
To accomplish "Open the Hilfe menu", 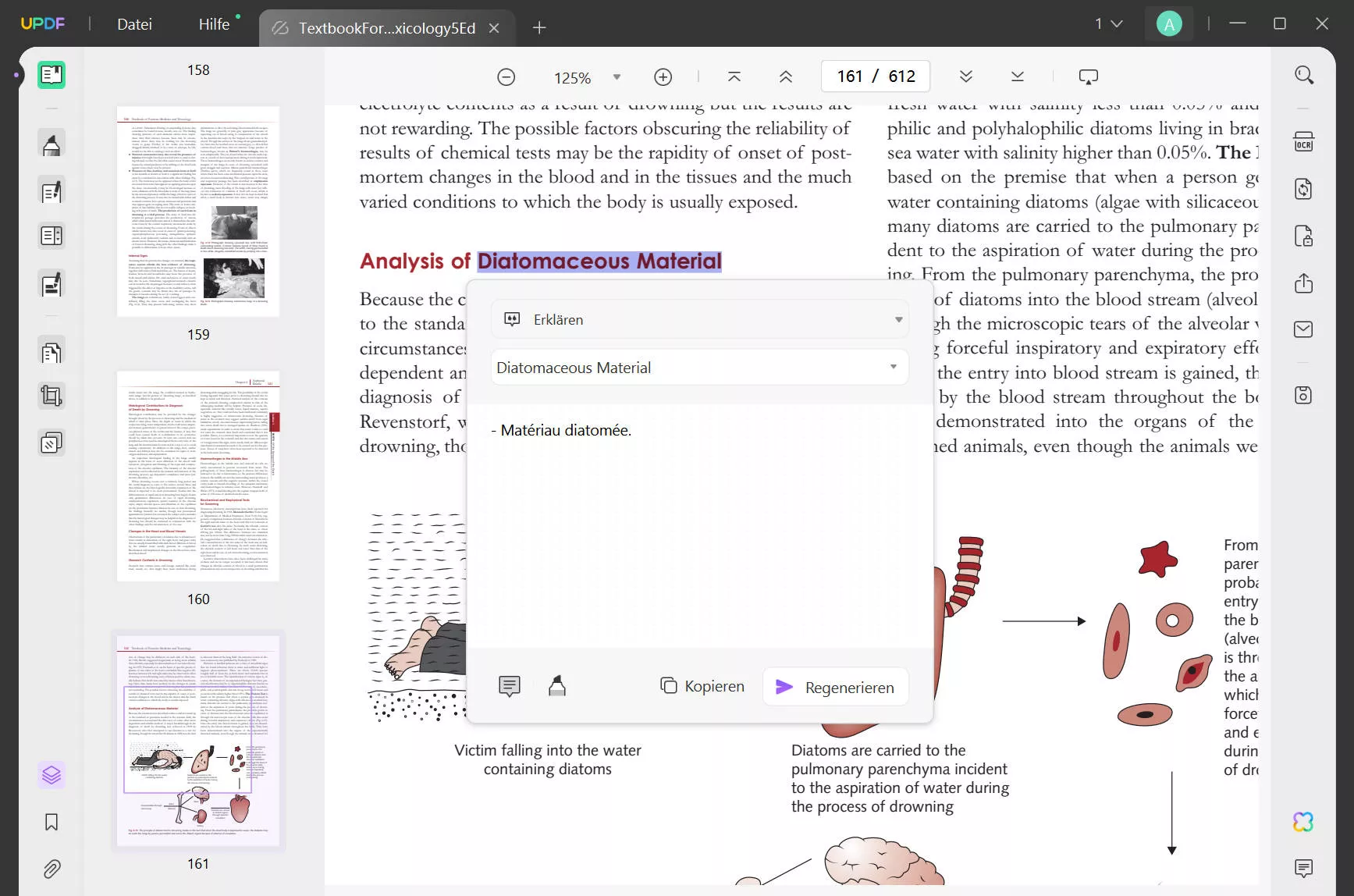I will click(x=214, y=24).
